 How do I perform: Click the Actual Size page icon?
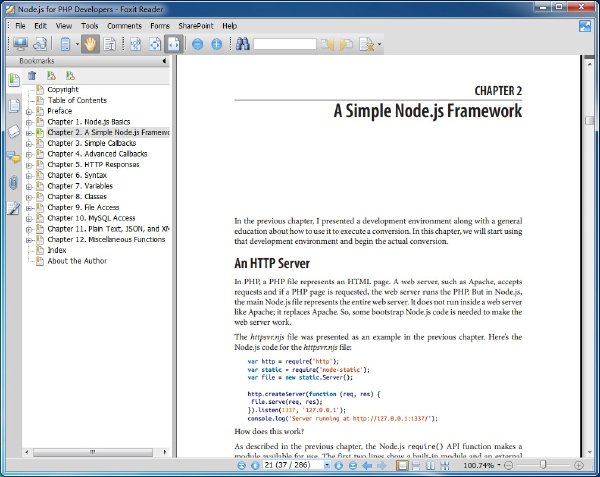coord(135,44)
